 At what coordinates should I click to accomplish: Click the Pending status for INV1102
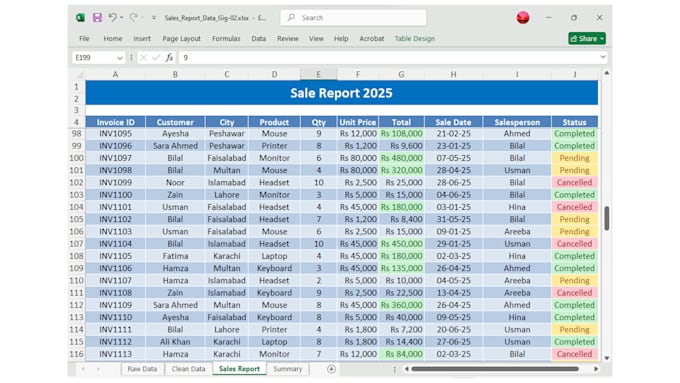coord(575,219)
